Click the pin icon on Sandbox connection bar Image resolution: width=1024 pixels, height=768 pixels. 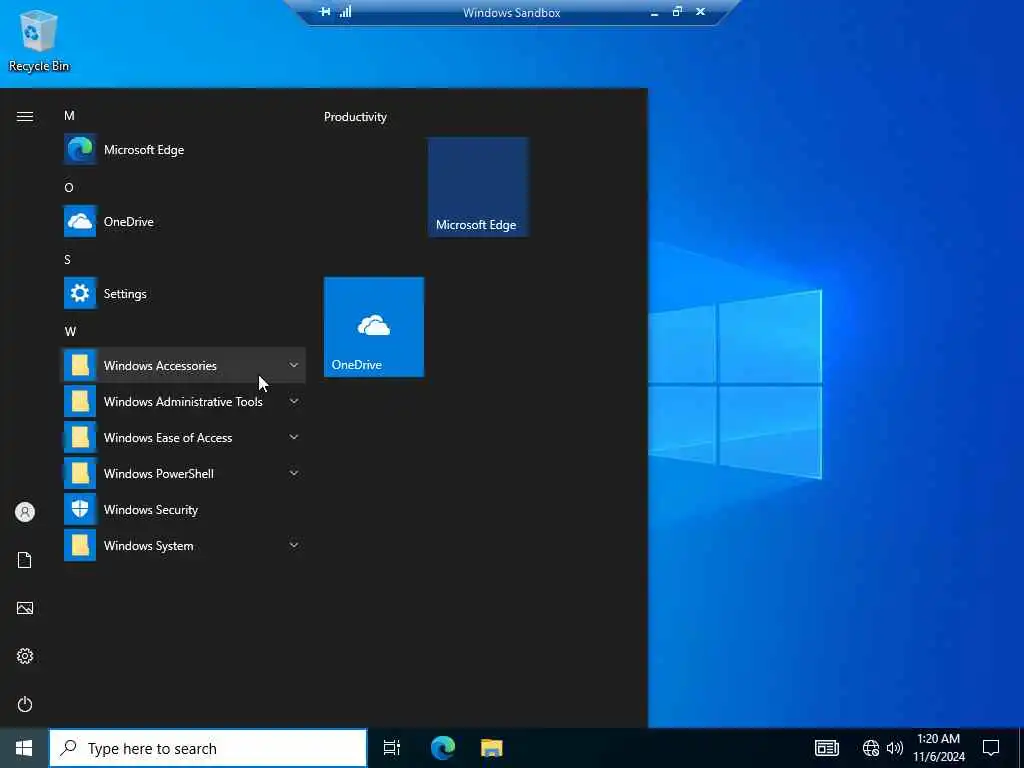pyautogui.click(x=325, y=12)
